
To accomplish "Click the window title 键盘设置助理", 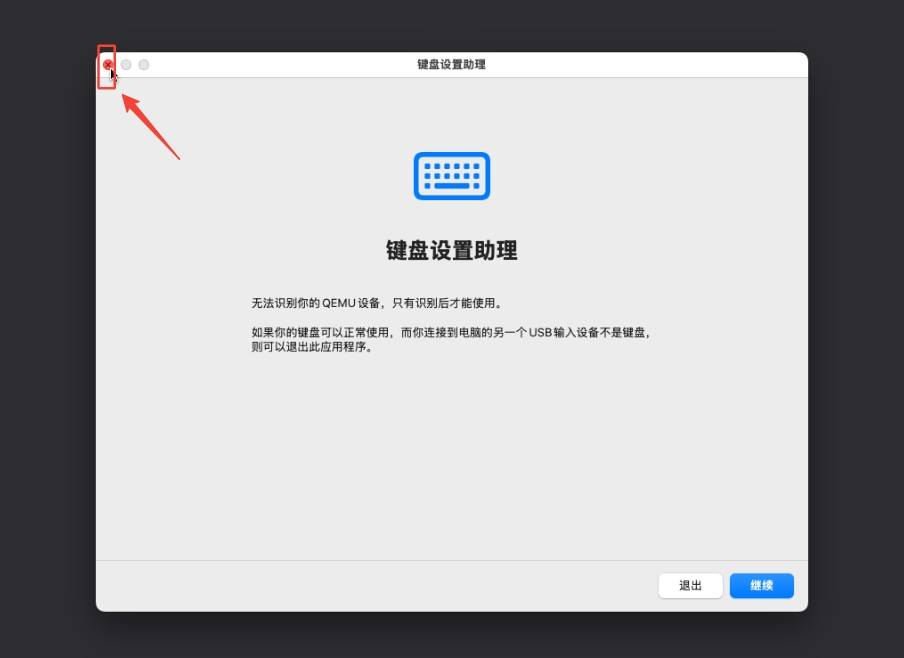I will pyautogui.click(x=451, y=65).
